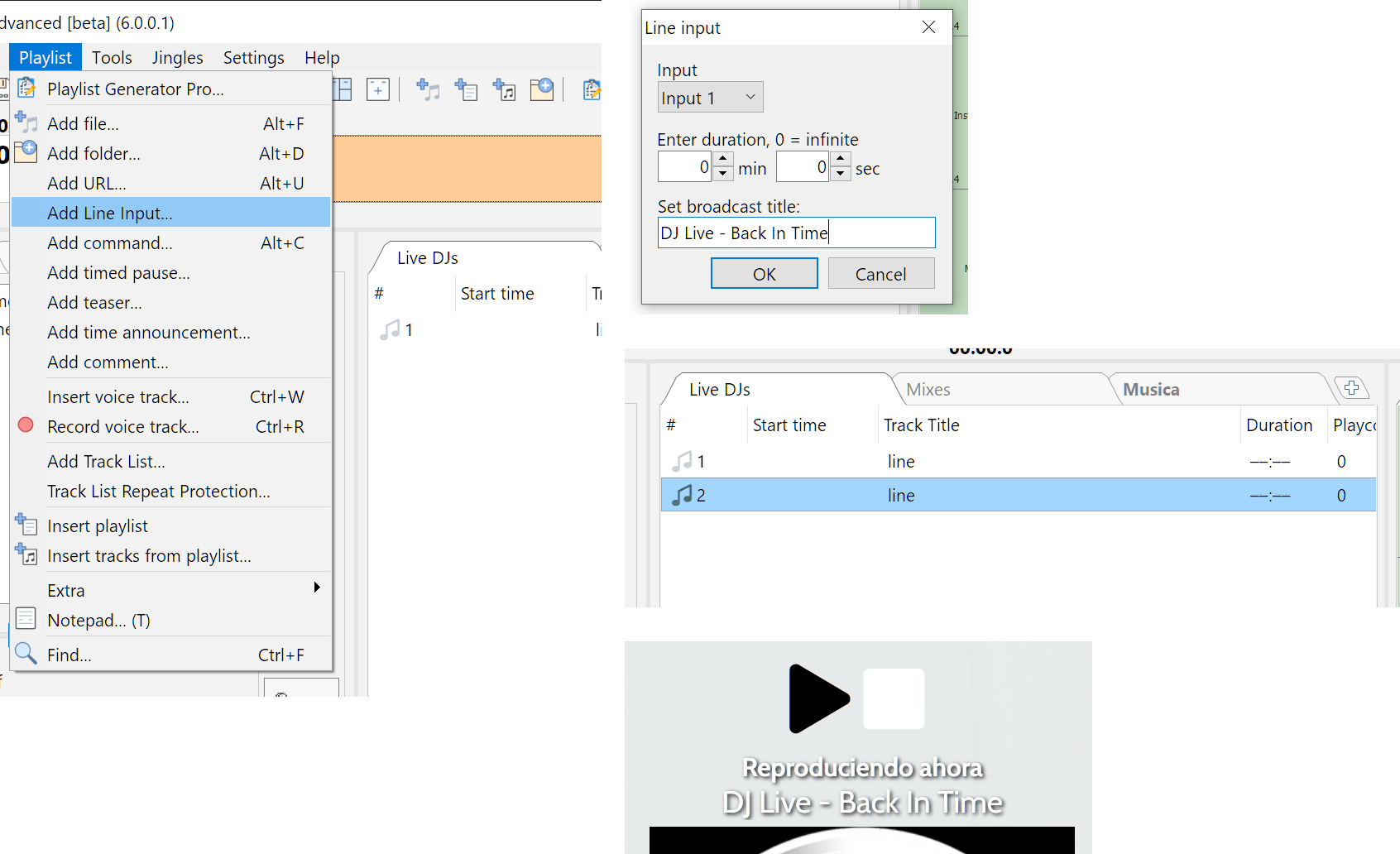This screenshot has width=1400, height=854.
Task: Close the Line input dialog
Action: tap(928, 27)
